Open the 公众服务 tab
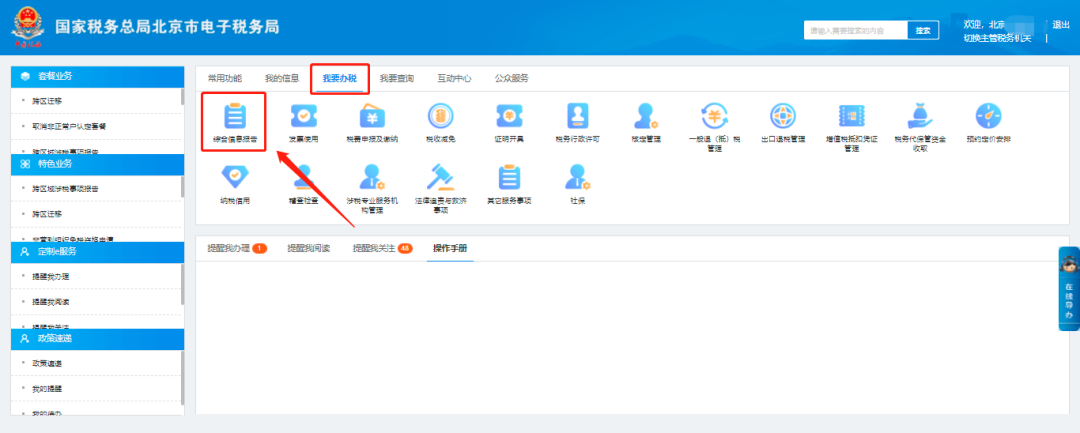 [x=512, y=78]
